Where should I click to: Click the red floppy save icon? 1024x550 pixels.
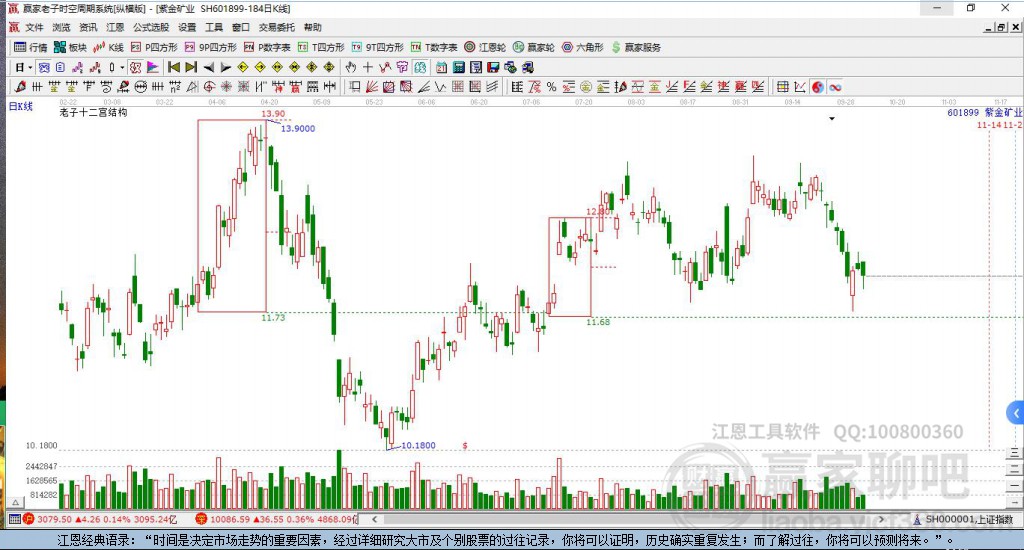click(x=493, y=67)
